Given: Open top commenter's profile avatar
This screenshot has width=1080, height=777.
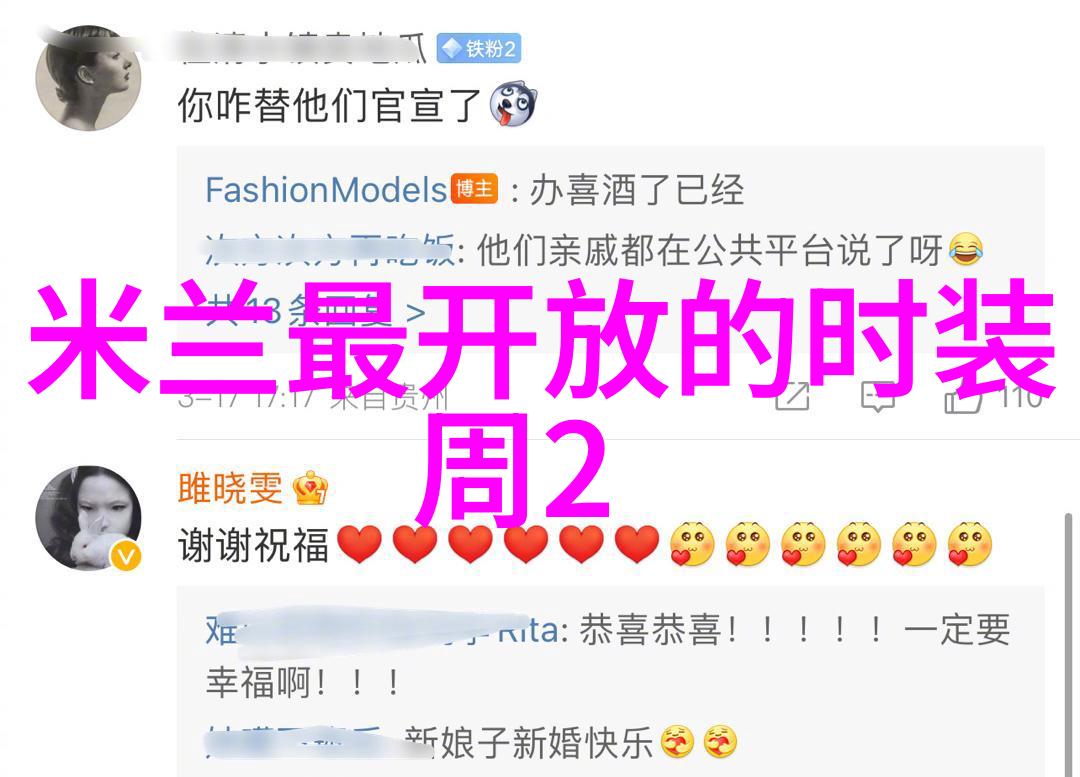Looking at the screenshot, I should coord(88,78).
